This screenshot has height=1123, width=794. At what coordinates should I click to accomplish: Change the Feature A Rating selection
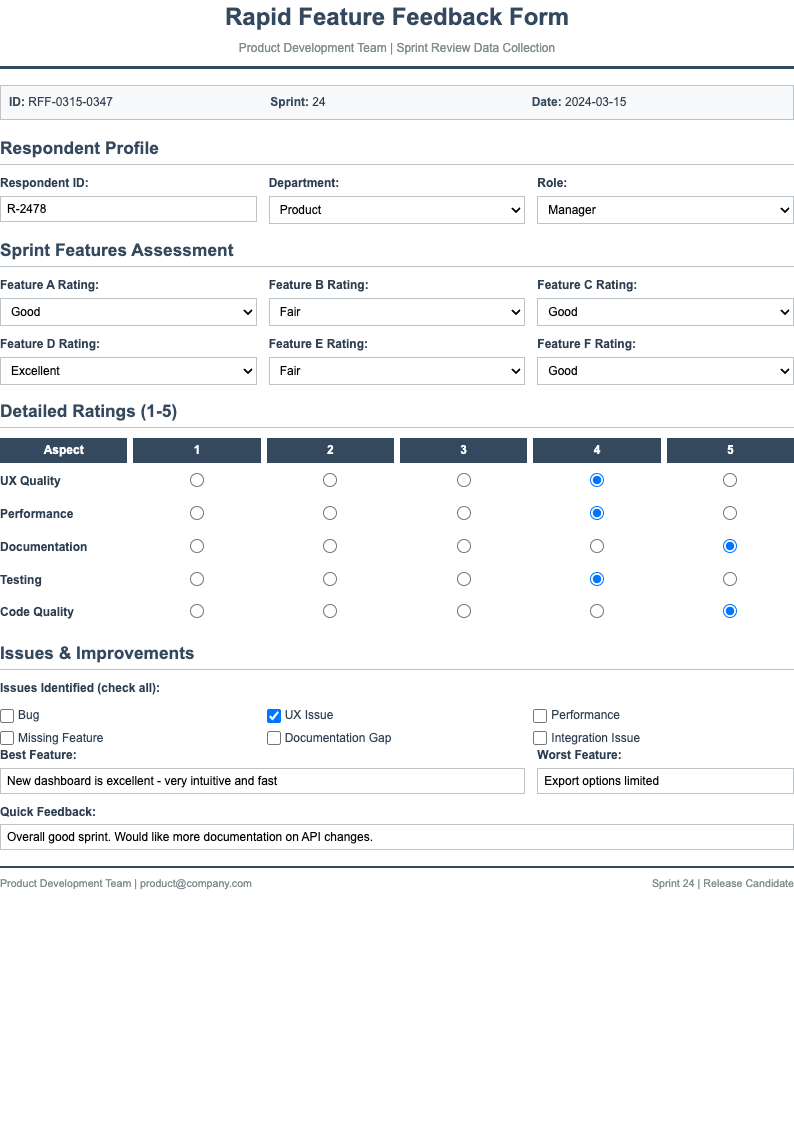(128, 312)
